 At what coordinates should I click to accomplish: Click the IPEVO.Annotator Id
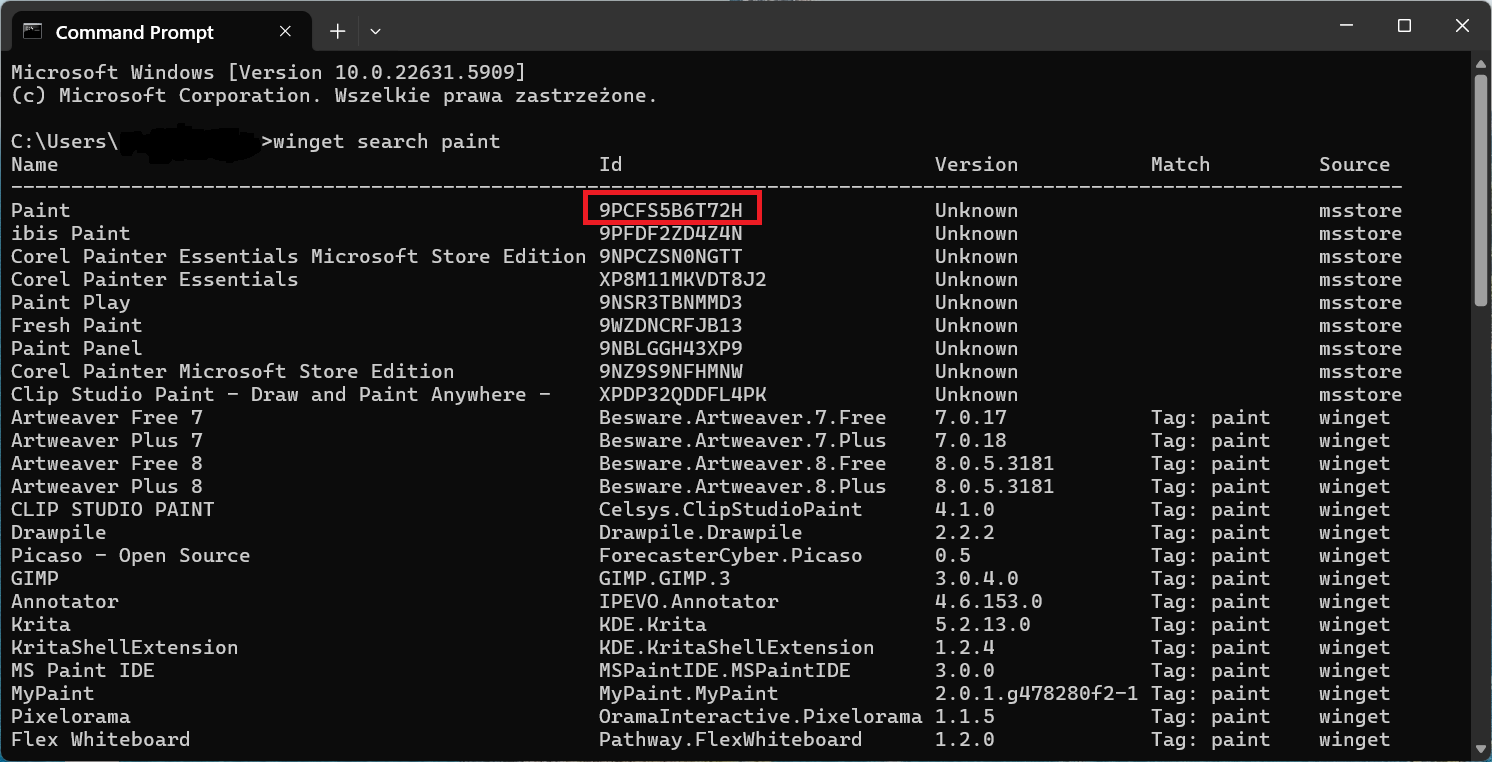tap(689, 602)
